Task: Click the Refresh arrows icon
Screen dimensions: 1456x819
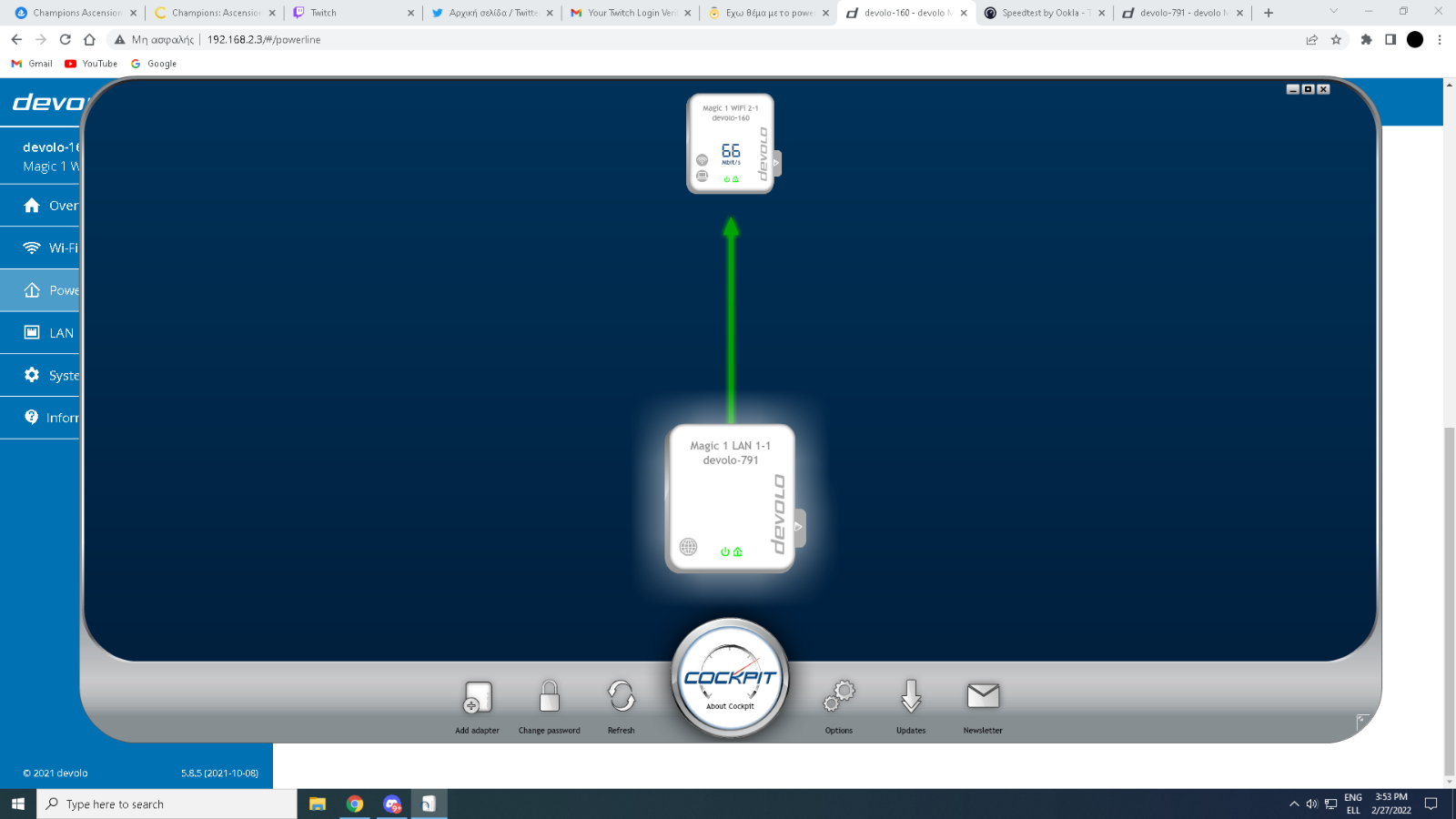Action: pyautogui.click(x=622, y=696)
